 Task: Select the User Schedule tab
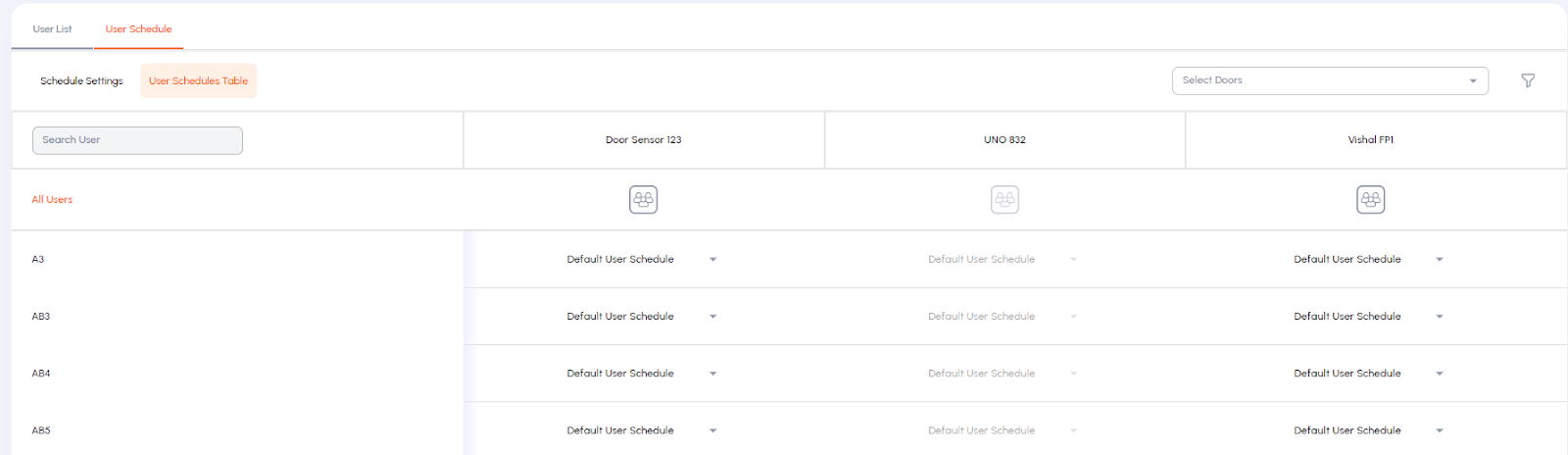[x=138, y=29]
